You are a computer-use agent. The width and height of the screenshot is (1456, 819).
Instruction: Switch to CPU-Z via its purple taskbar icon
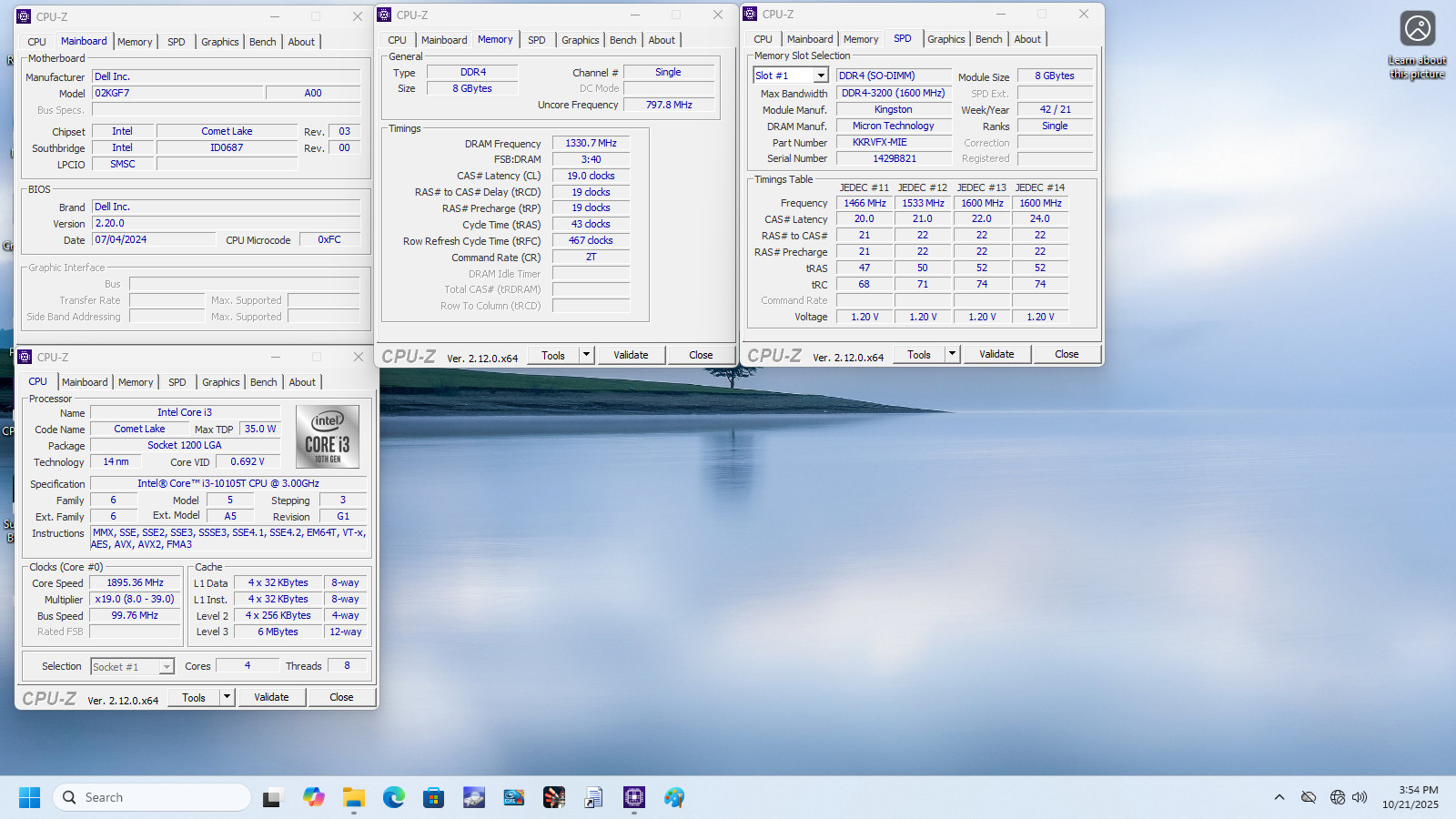coord(634,797)
